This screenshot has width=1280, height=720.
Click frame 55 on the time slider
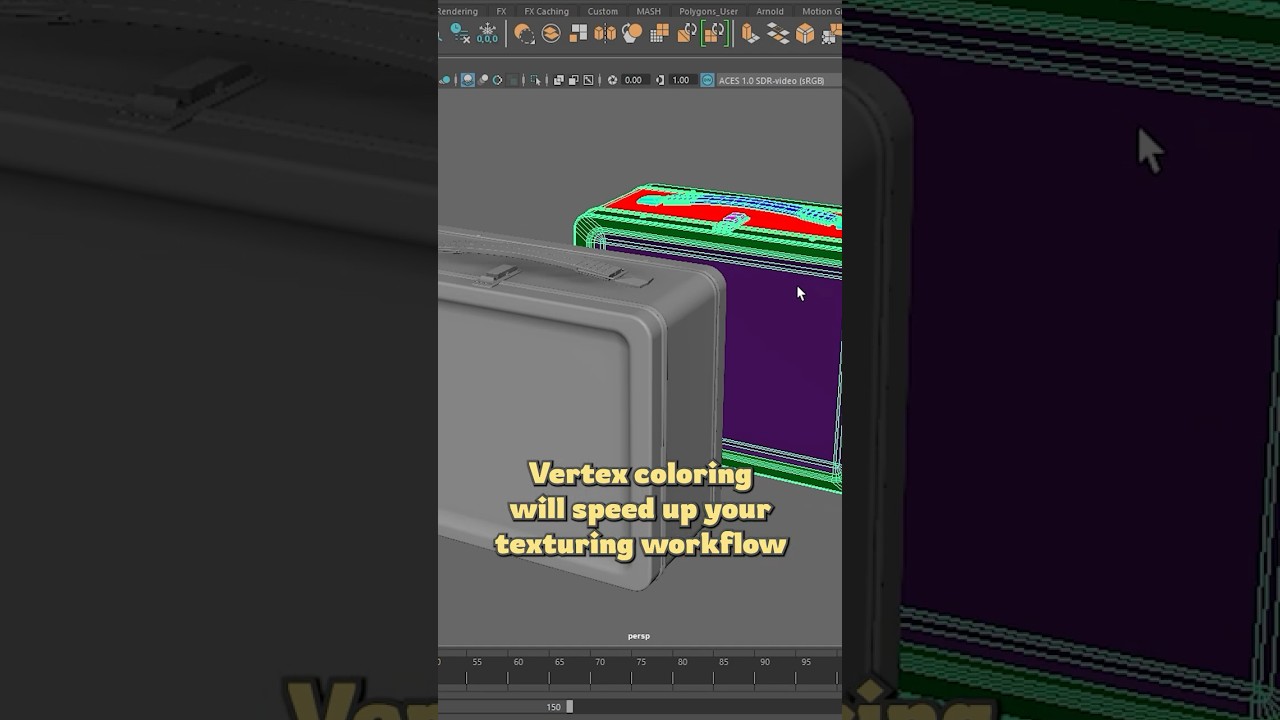coord(477,662)
